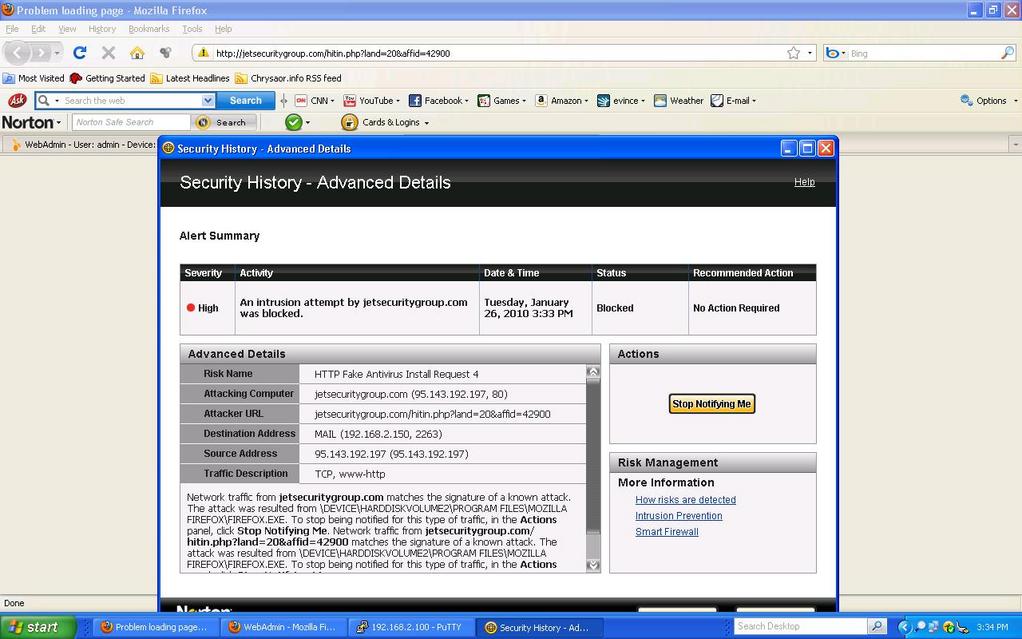Click the Stop Notifying Me button
The image size is (1022, 639).
click(x=711, y=404)
